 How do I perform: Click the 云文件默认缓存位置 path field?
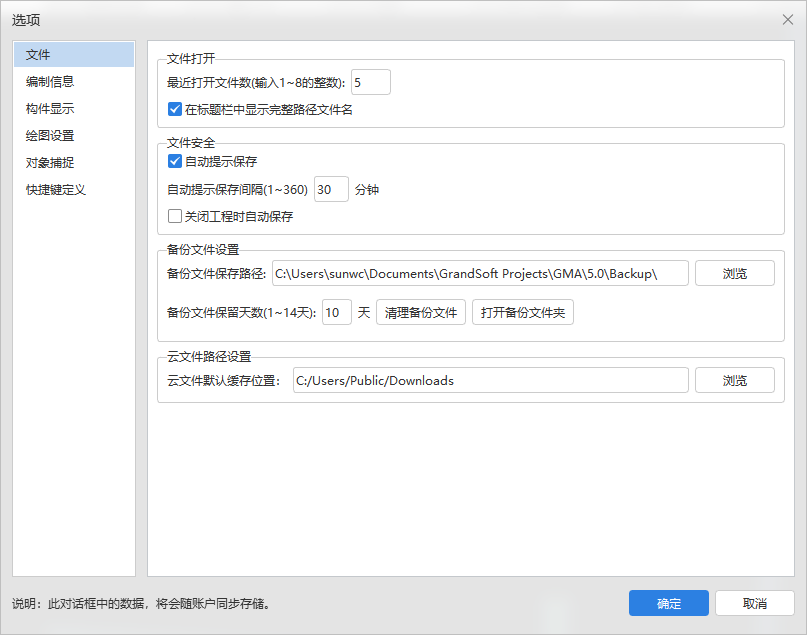point(490,380)
